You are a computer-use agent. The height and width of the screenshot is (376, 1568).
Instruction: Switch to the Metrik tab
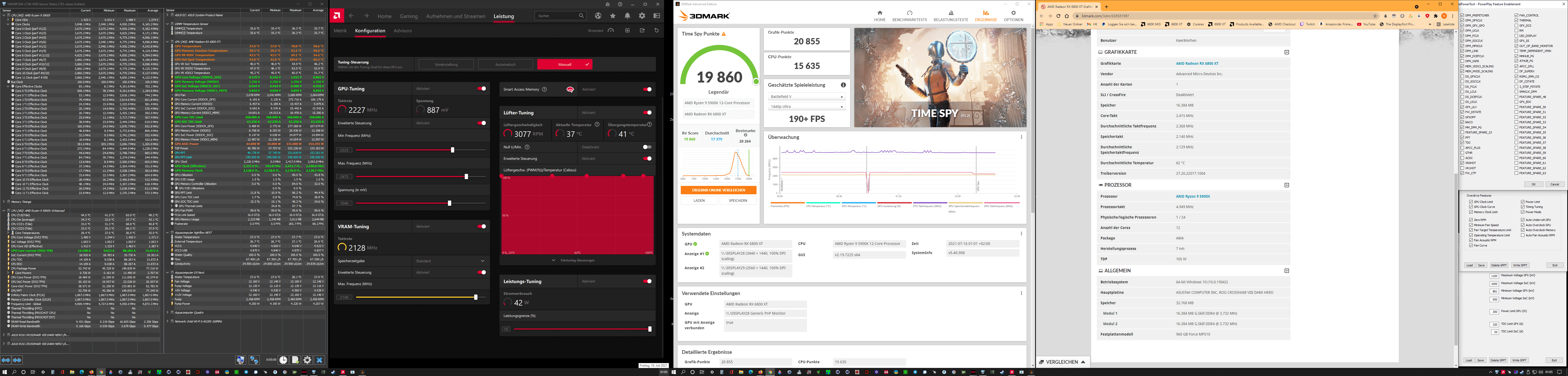pyautogui.click(x=340, y=31)
